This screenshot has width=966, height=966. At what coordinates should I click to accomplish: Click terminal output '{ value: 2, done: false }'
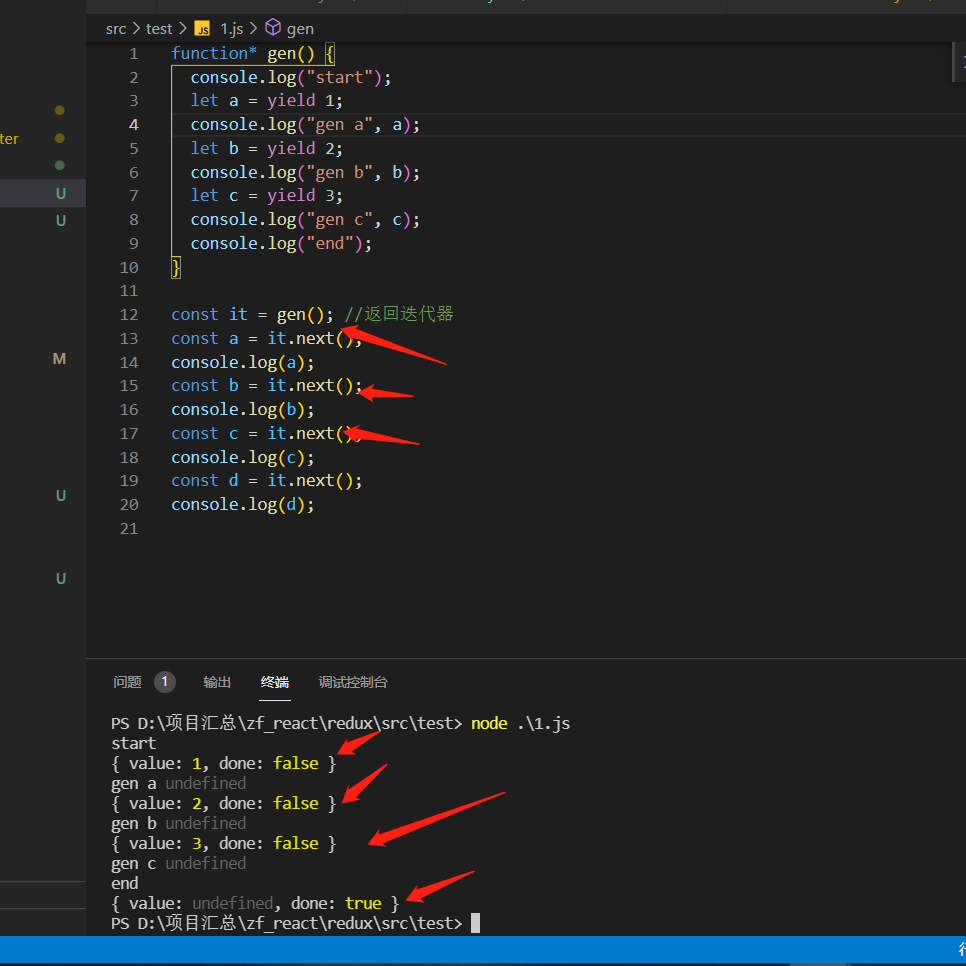click(224, 804)
